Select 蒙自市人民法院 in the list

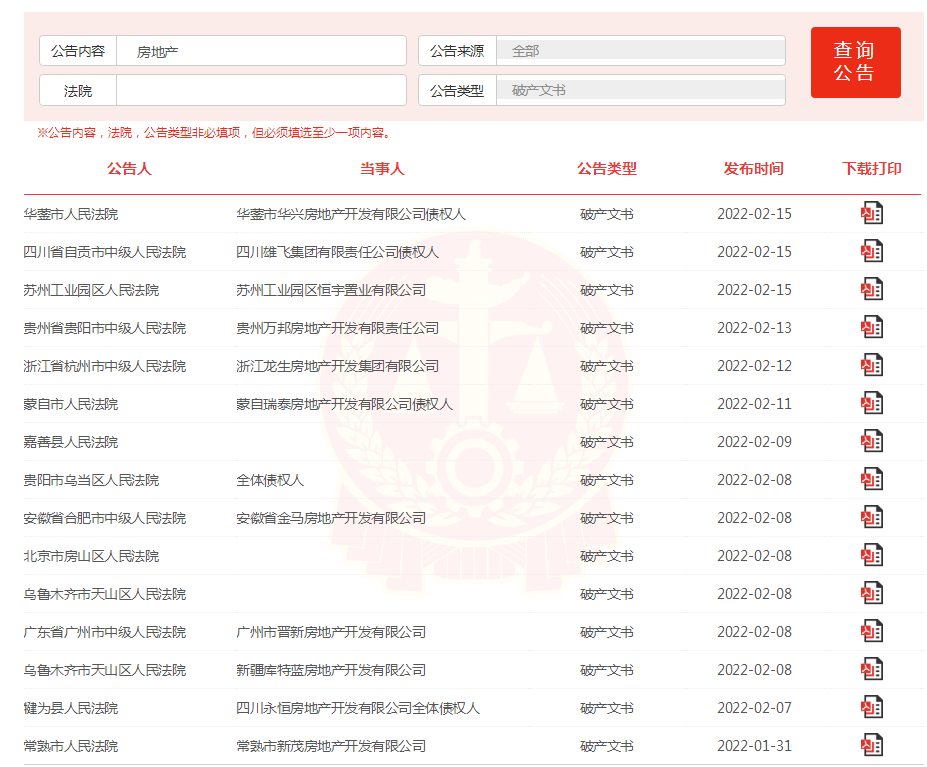[x=71, y=404]
